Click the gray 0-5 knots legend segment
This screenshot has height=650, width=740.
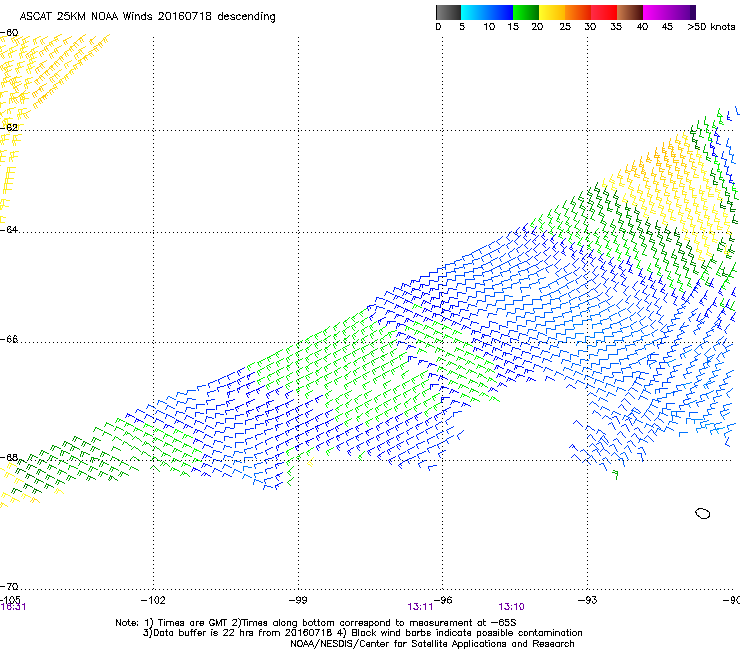[448, 12]
